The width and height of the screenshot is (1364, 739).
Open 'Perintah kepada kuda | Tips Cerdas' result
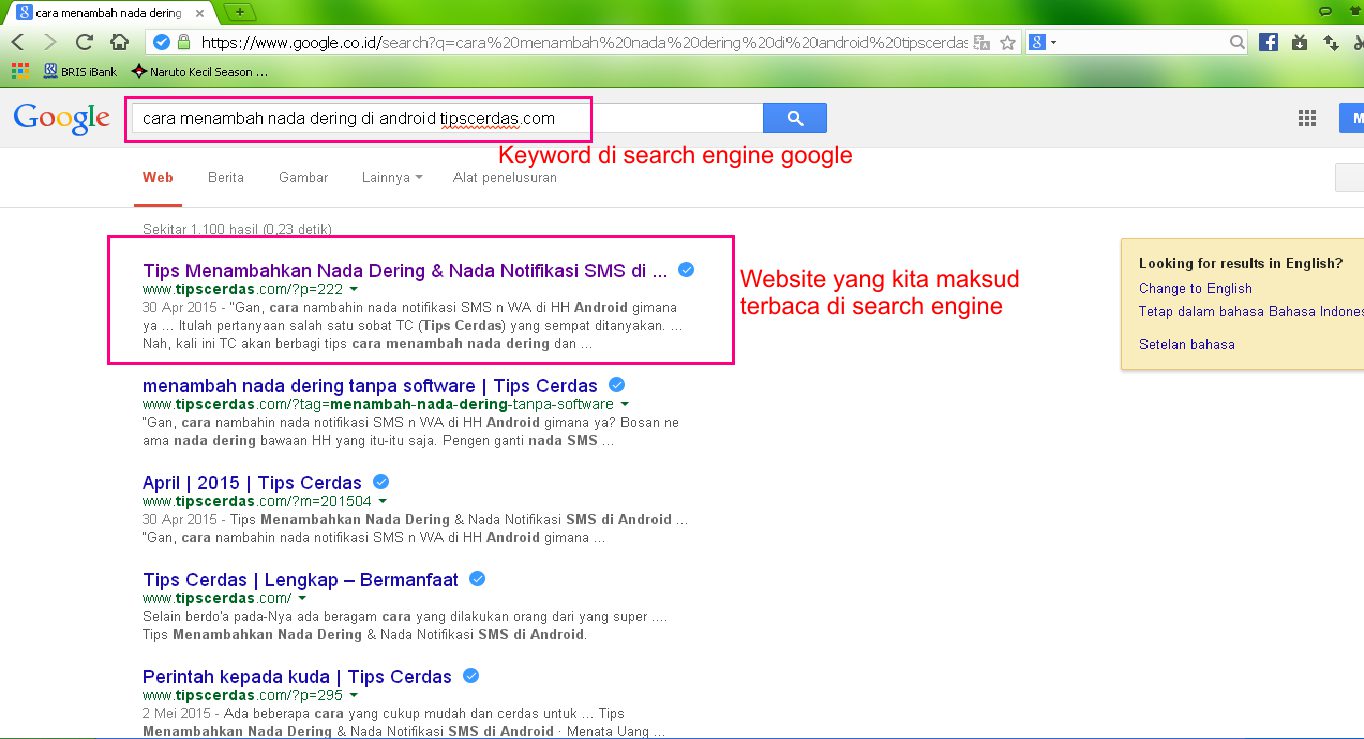[297, 676]
